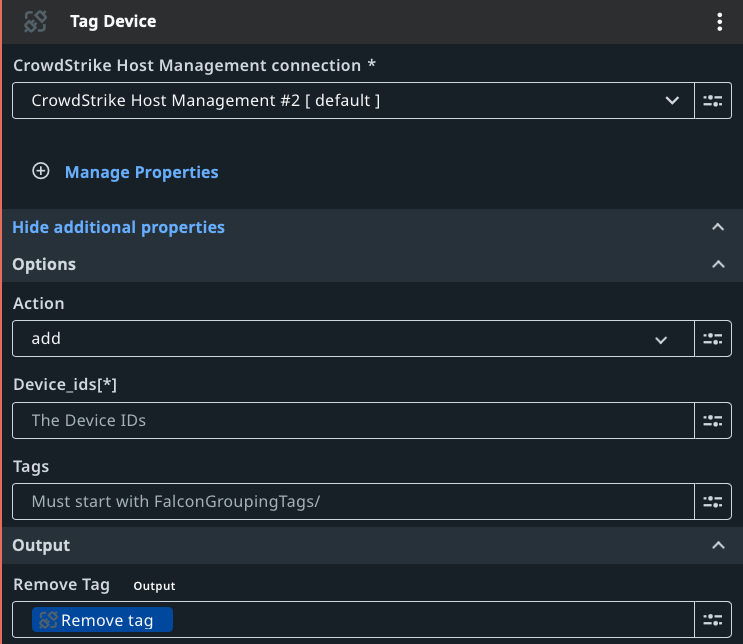
Task: Open options icon beside Remove Tag field
Action: [x=713, y=619]
